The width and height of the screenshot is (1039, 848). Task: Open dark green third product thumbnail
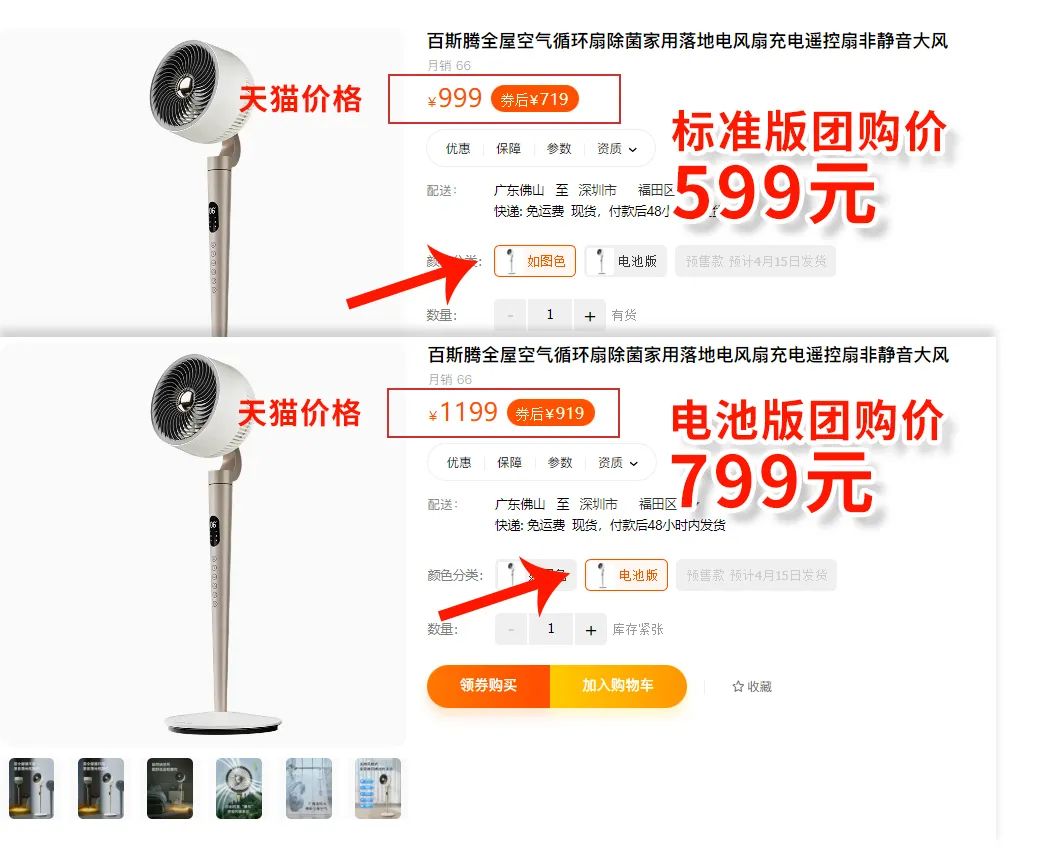click(x=170, y=788)
